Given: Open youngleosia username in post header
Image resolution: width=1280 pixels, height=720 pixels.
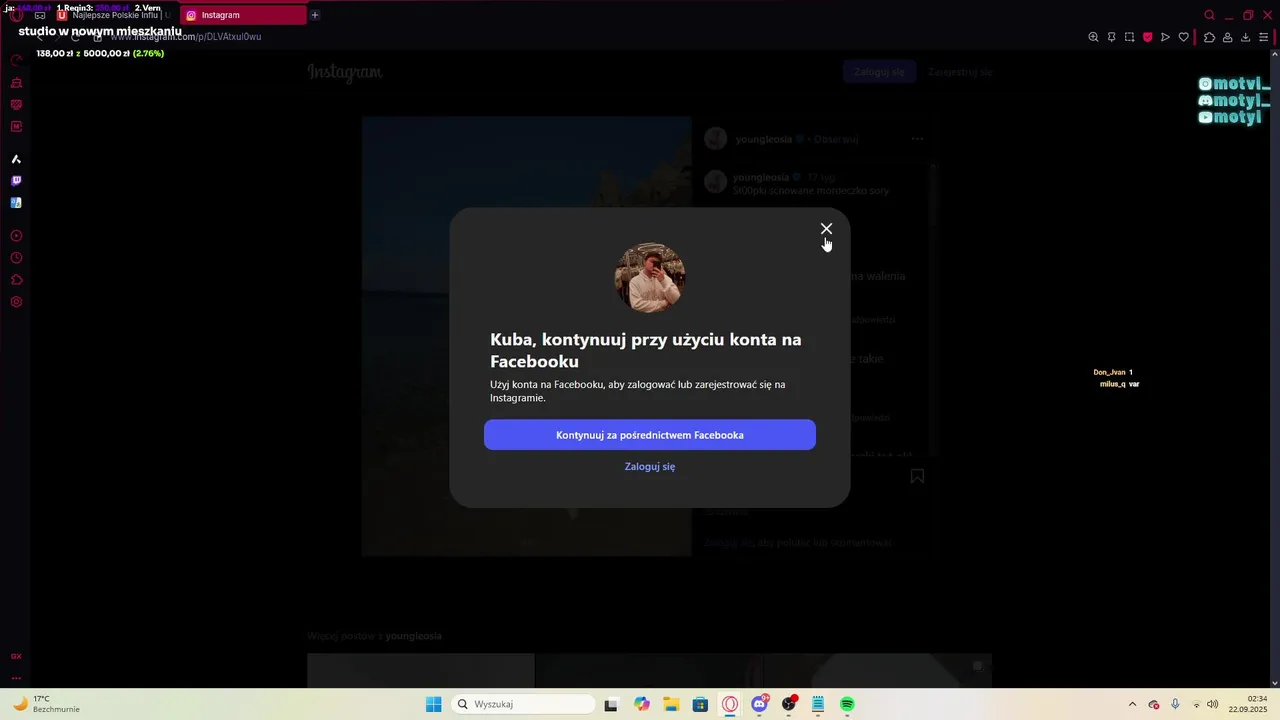Looking at the screenshot, I should [x=764, y=139].
